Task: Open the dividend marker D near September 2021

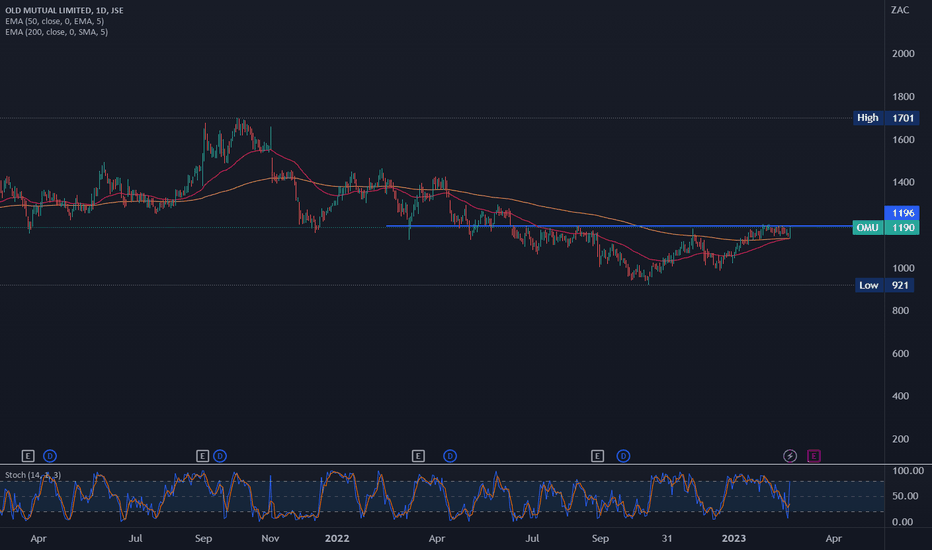Action: click(x=220, y=456)
